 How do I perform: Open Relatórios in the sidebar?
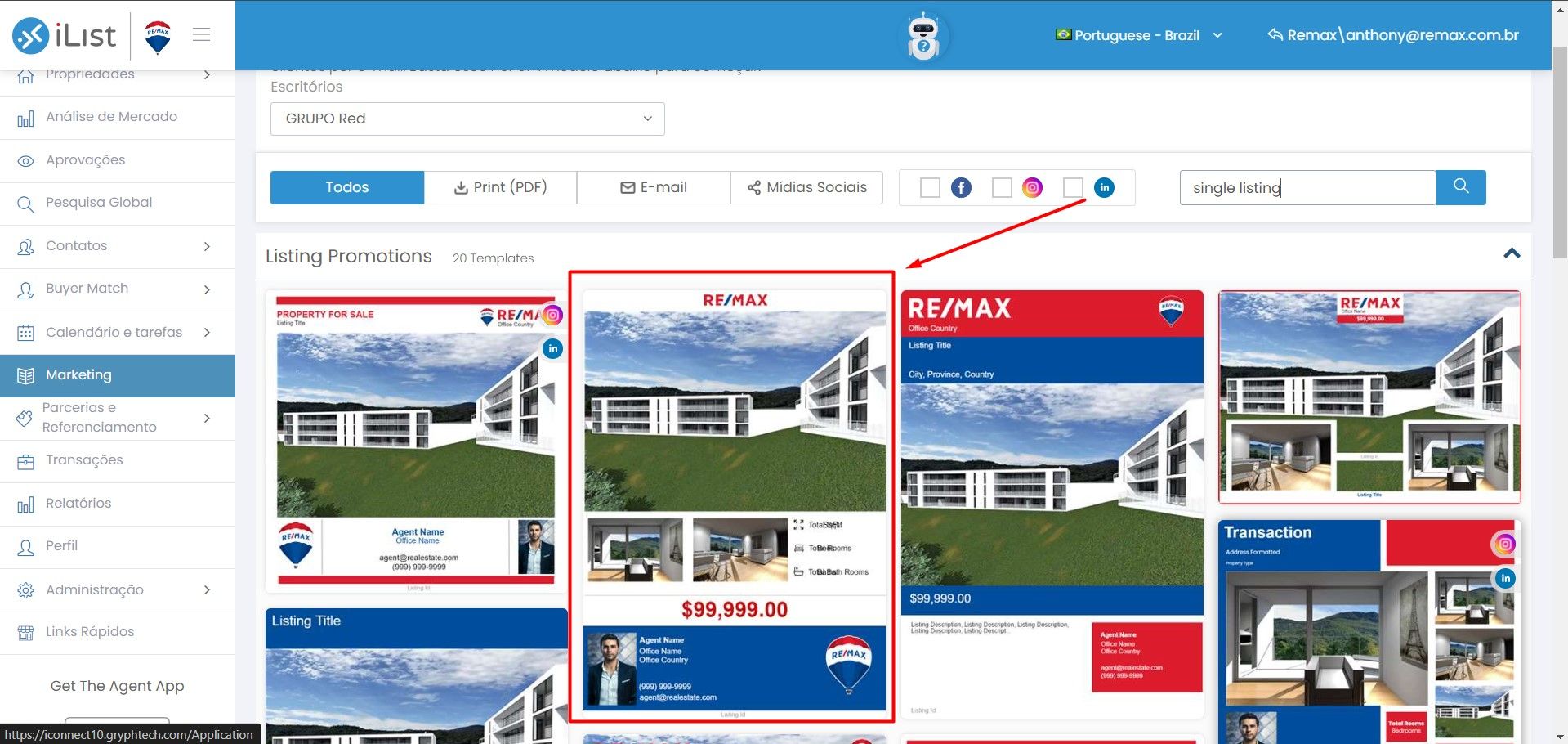[x=118, y=504]
